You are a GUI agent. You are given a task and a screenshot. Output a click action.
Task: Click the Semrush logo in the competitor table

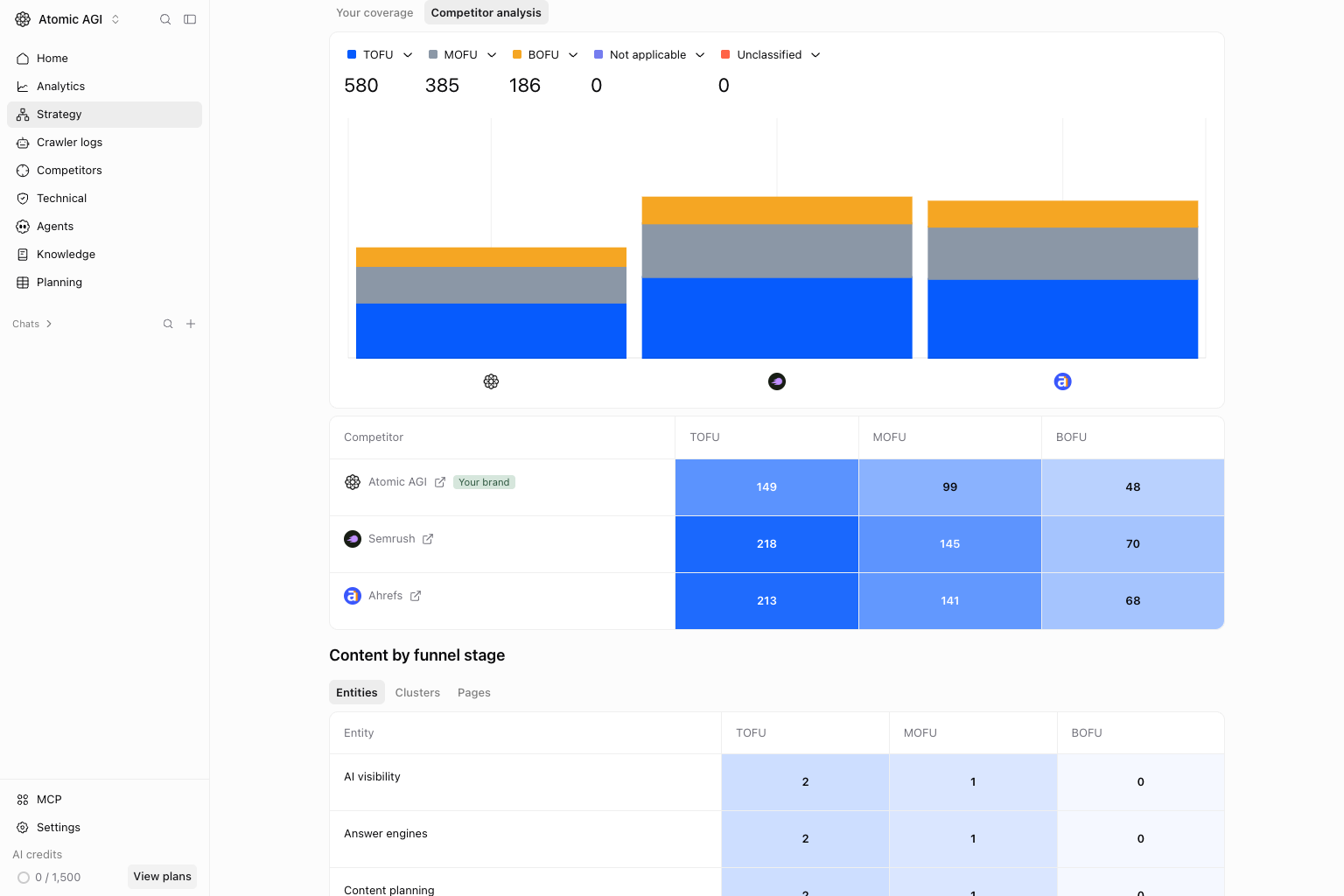pyautogui.click(x=353, y=539)
